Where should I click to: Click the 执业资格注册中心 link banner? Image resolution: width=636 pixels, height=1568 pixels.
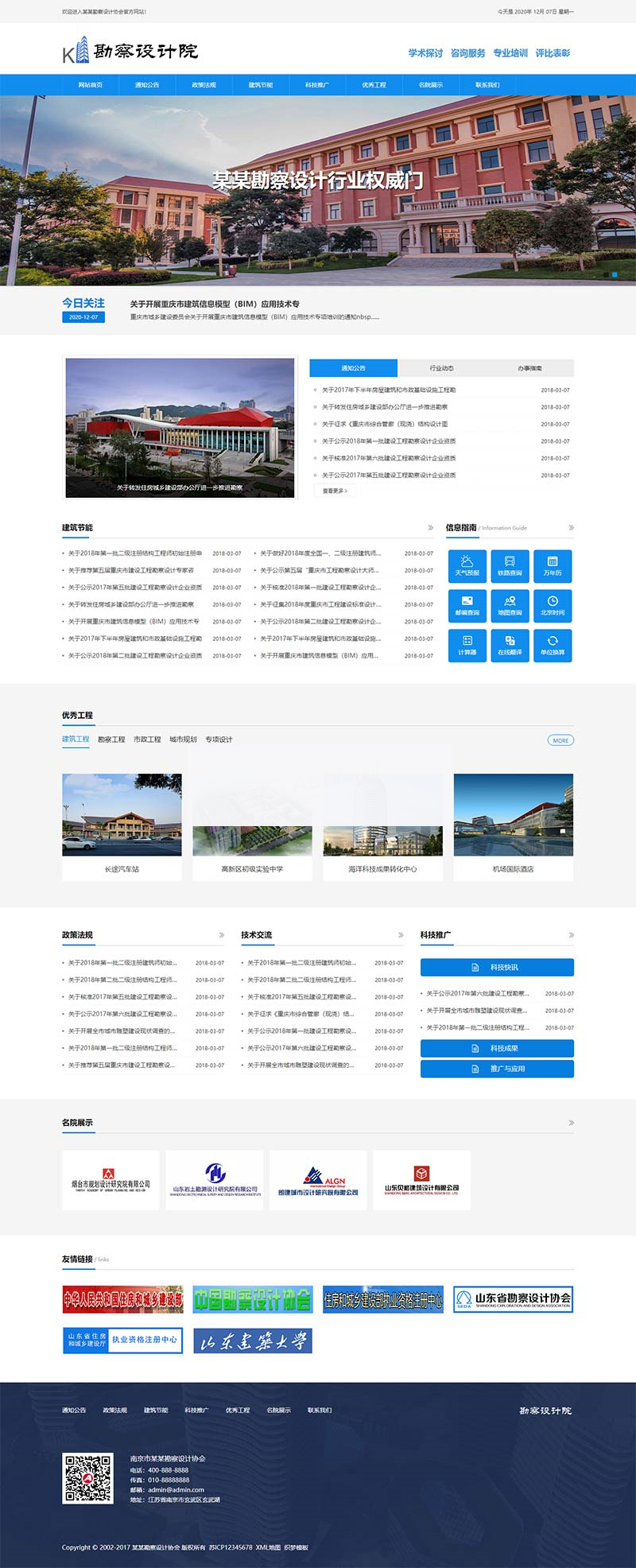pos(122,1341)
